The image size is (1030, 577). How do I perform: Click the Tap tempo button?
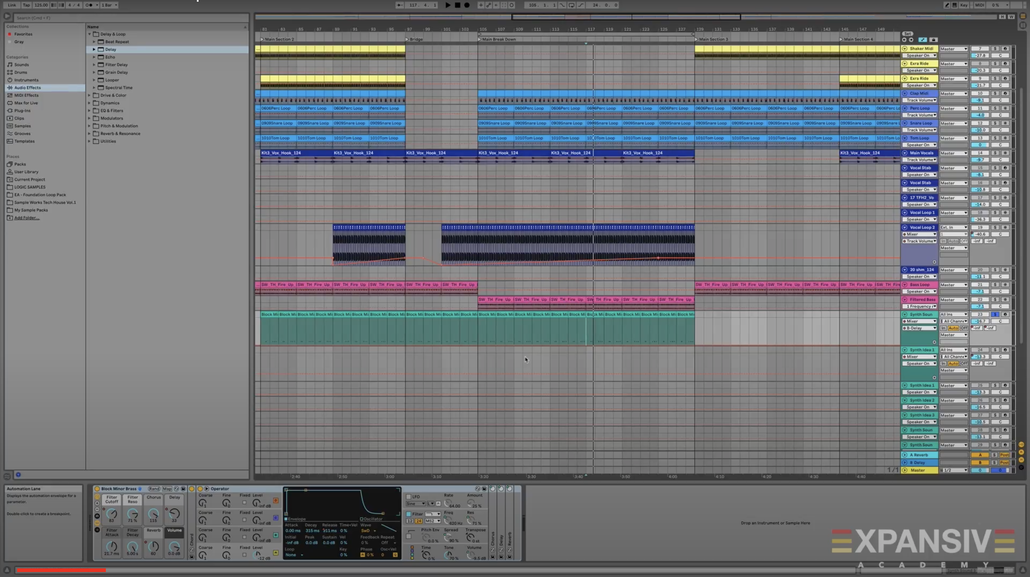click(26, 5)
